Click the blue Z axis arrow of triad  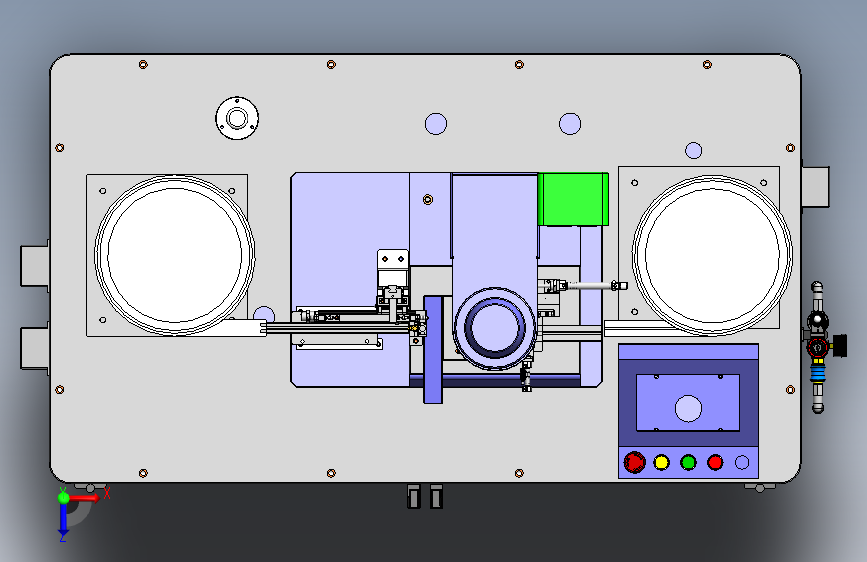point(63,520)
